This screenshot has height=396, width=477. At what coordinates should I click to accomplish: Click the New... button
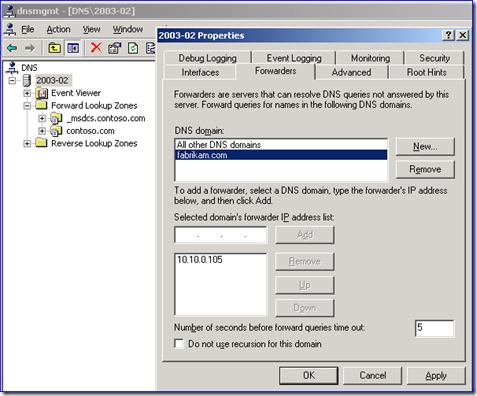425,147
